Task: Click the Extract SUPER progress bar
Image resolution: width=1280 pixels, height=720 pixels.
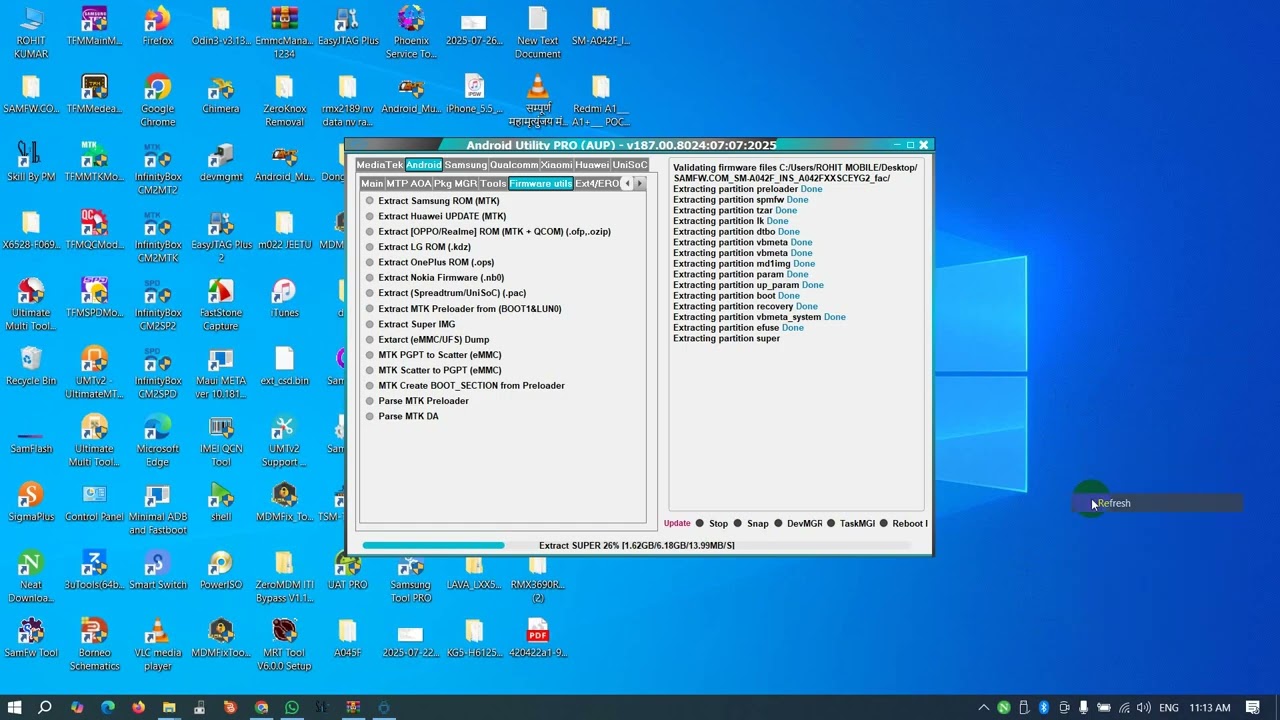Action: click(636, 546)
